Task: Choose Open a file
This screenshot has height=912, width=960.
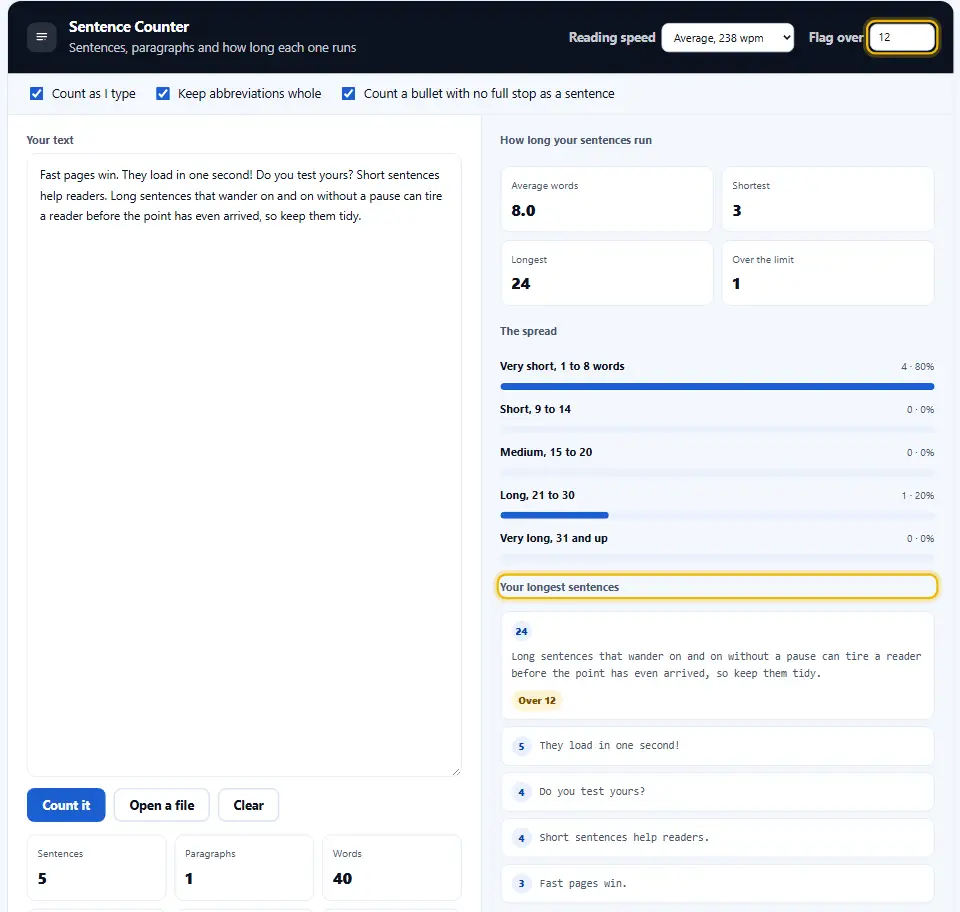Action: [162, 805]
